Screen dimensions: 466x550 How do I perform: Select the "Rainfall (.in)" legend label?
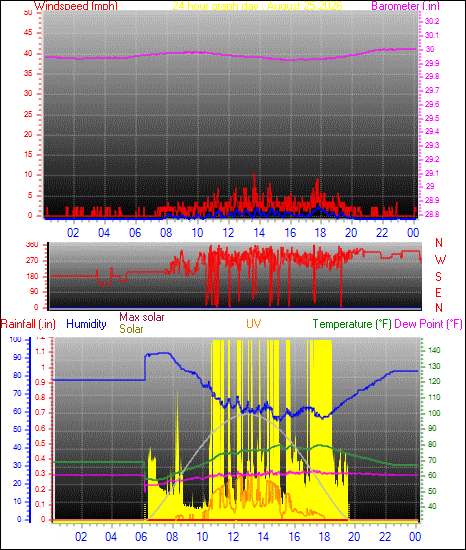[x=28, y=324]
